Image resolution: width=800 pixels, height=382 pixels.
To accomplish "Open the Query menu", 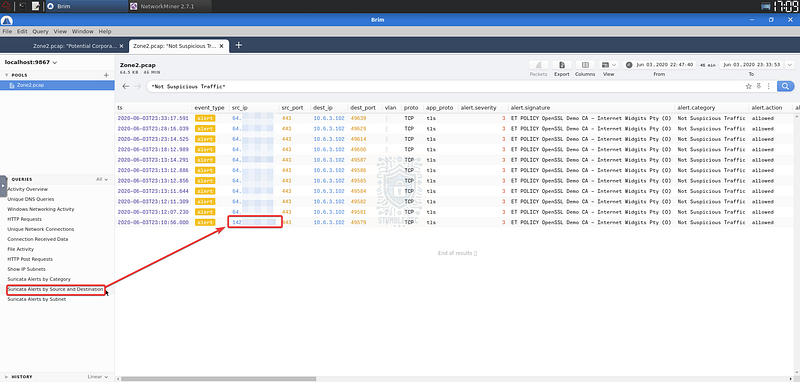I will [40, 31].
